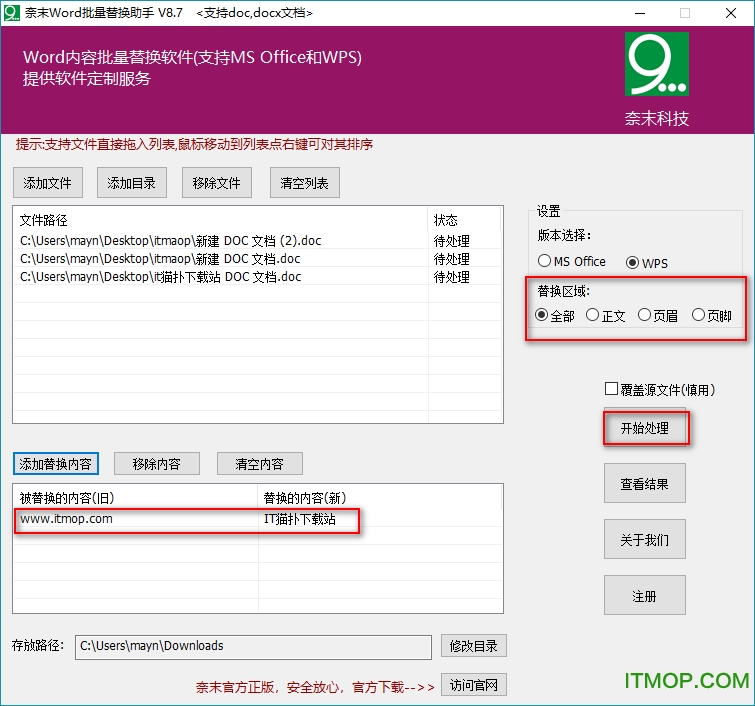Click the 状态 column header
Screen dimensions: 755x706
[464, 220]
